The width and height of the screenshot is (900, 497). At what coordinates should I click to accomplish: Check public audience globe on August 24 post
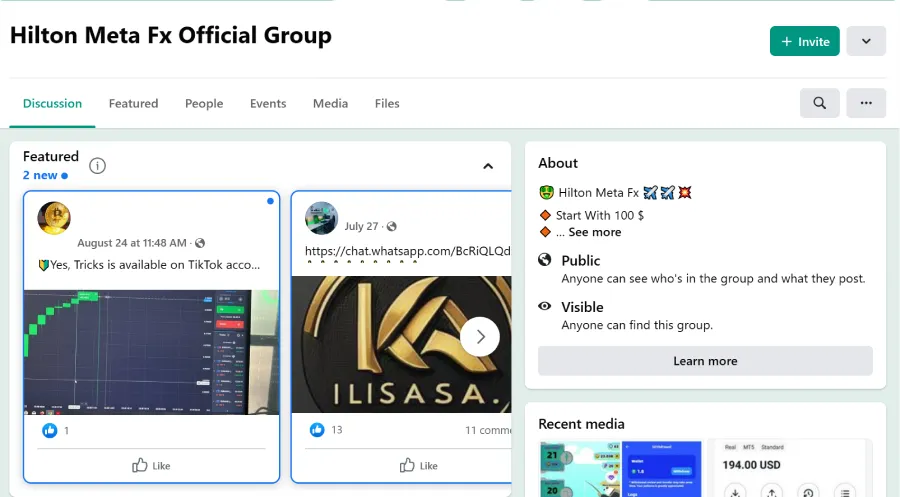coord(200,243)
